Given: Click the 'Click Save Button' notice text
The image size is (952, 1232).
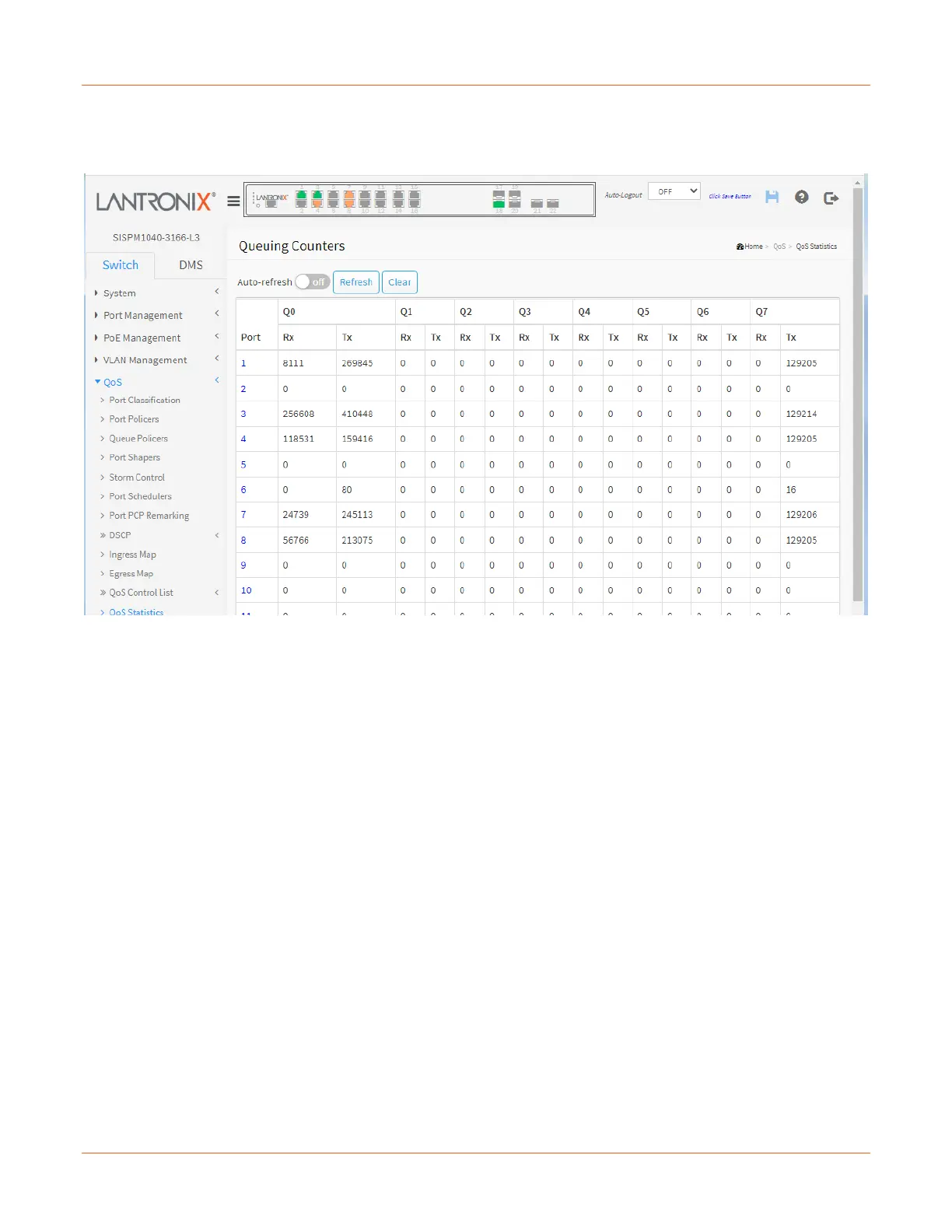Looking at the screenshot, I should pos(730,197).
